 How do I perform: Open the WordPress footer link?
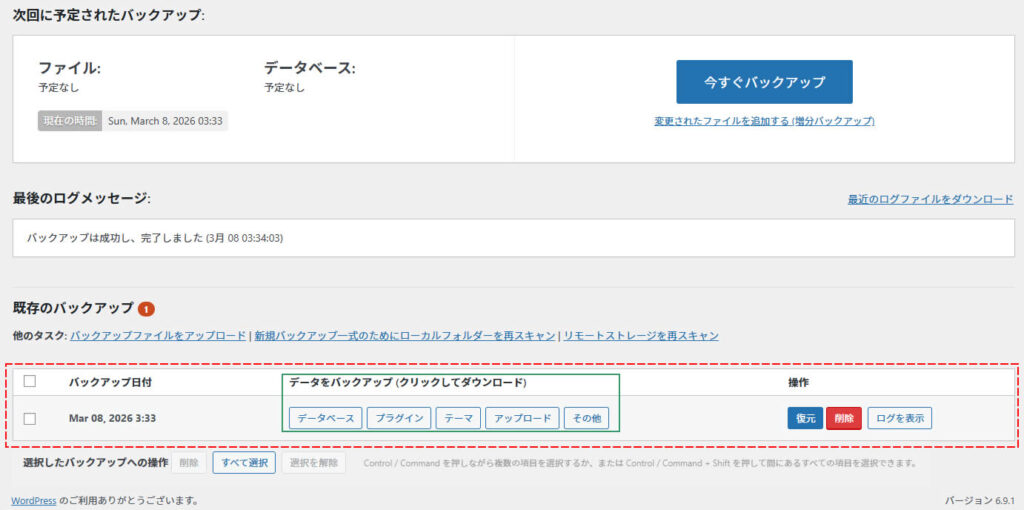[x=33, y=501]
